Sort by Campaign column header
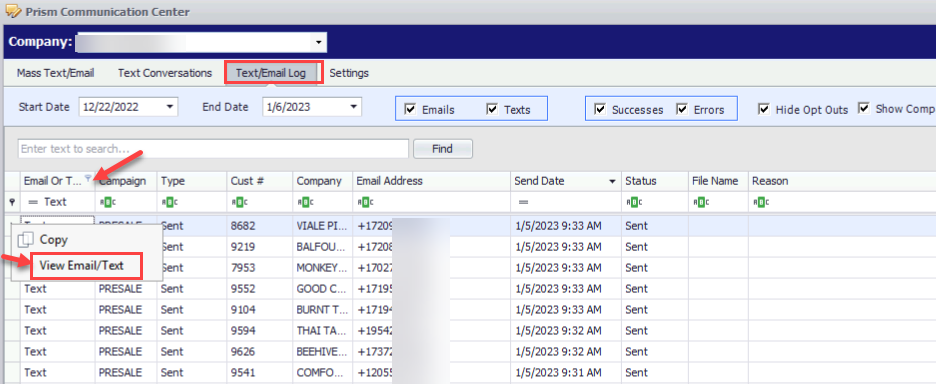This screenshot has height=384, width=936. click(126, 181)
